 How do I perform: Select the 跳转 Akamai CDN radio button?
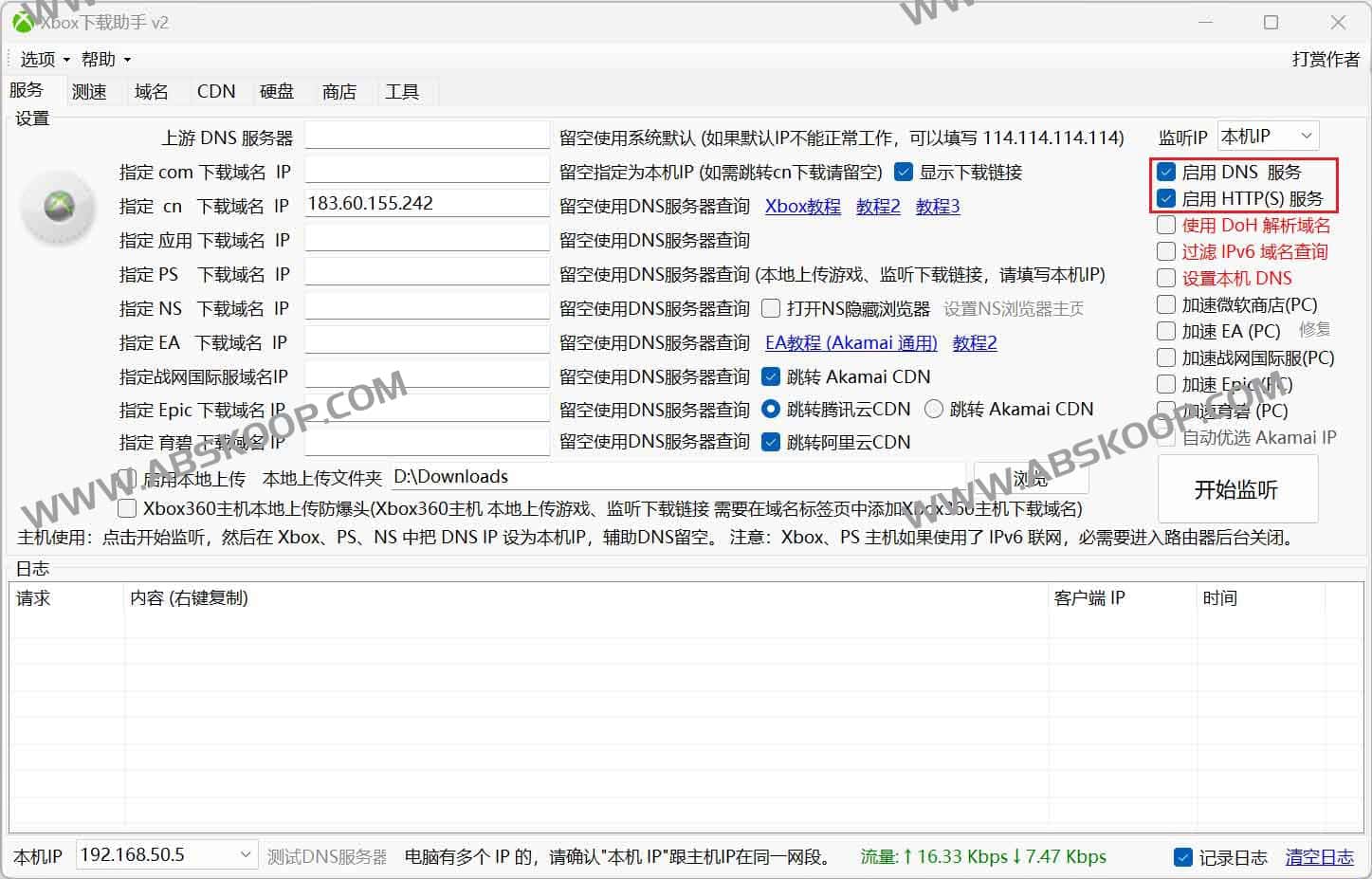click(932, 409)
